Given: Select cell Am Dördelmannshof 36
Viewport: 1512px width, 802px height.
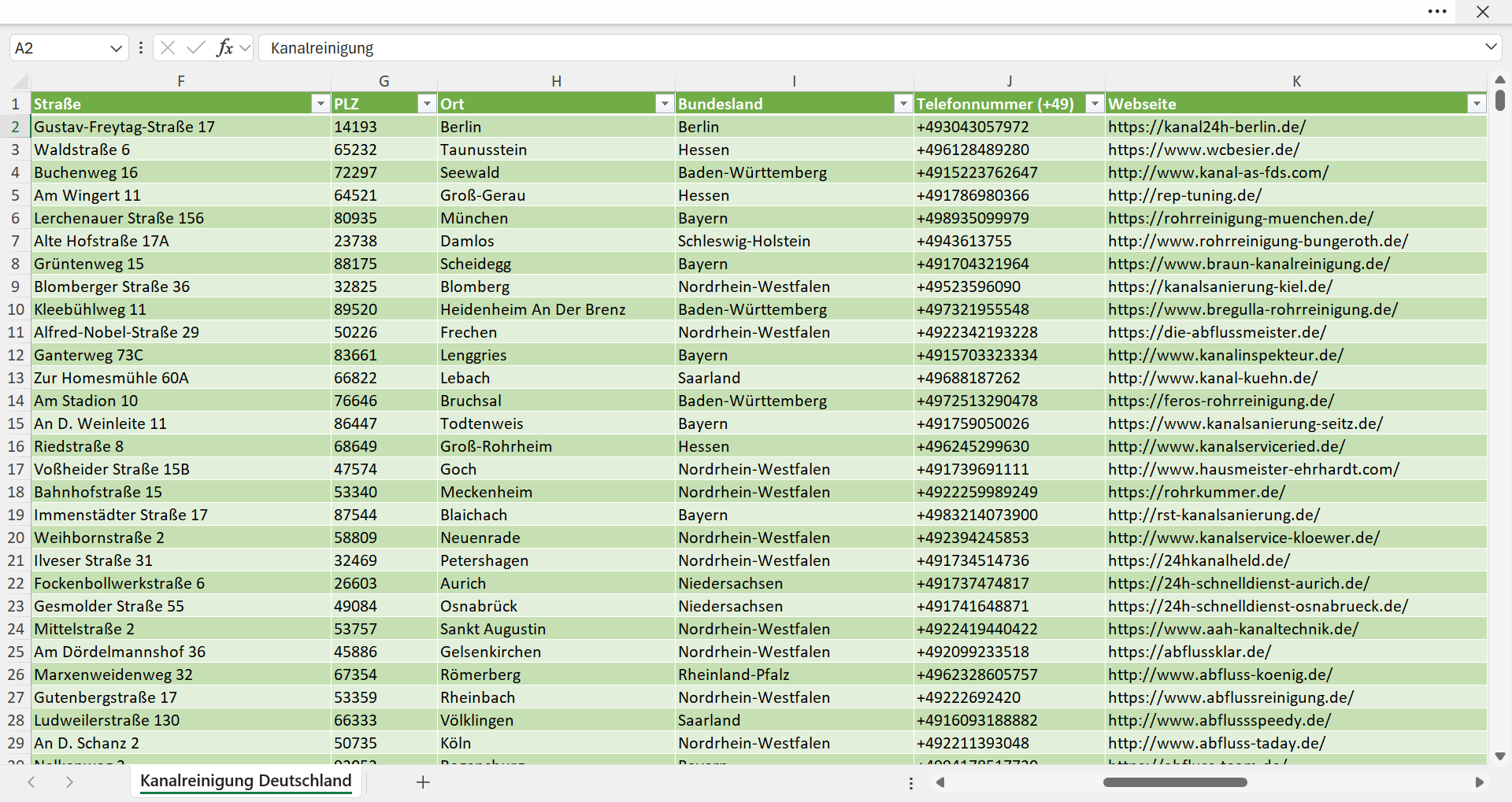Looking at the screenshot, I should pos(181,652).
